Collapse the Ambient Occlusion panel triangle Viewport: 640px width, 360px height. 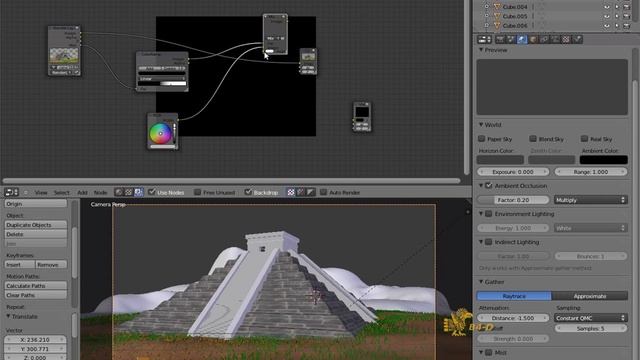tap(481, 185)
